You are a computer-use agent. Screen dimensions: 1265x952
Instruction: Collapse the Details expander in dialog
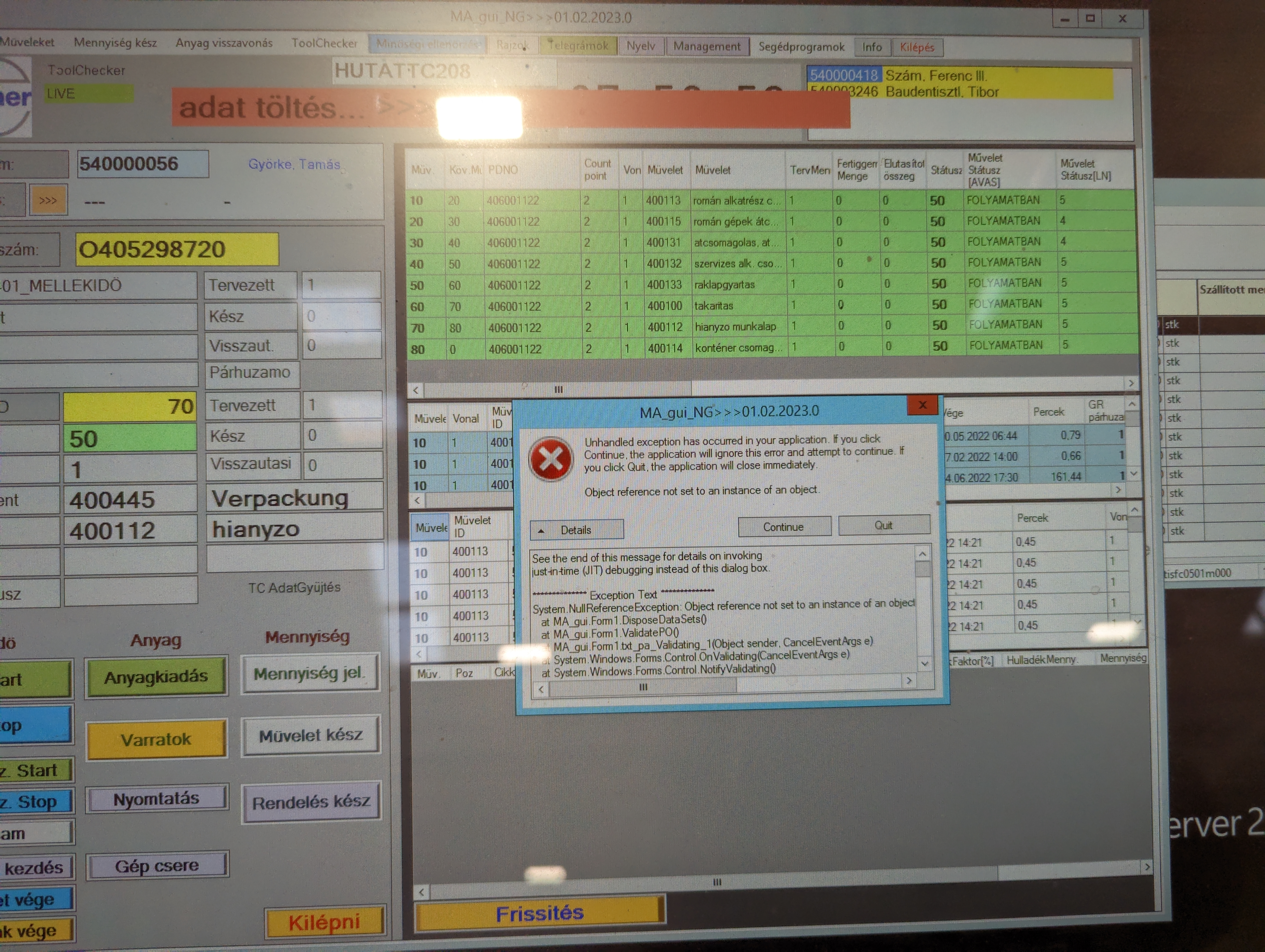[576, 530]
